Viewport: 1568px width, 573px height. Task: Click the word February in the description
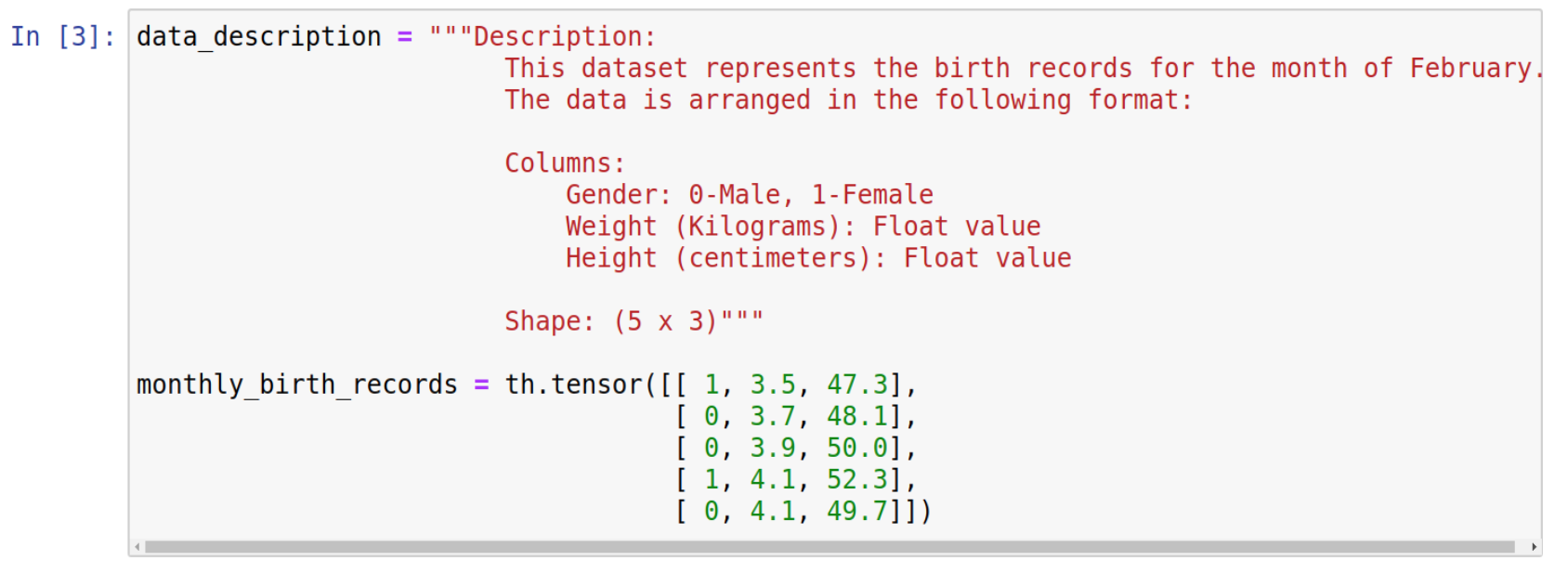click(x=1470, y=69)
